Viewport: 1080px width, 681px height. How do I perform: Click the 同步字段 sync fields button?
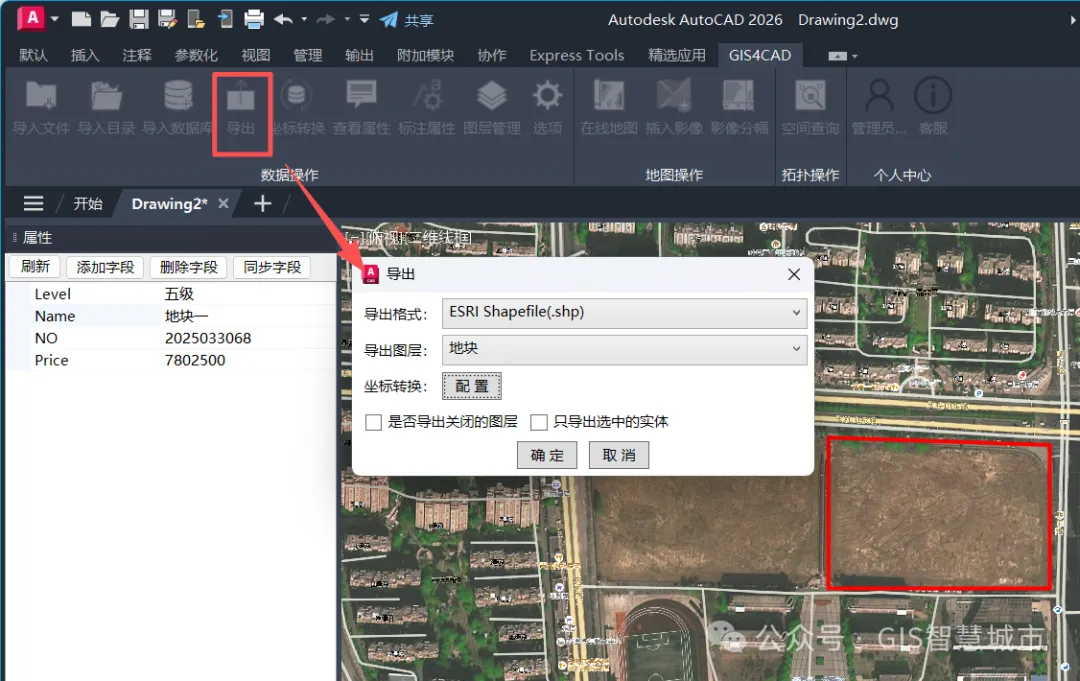(272, 267)
